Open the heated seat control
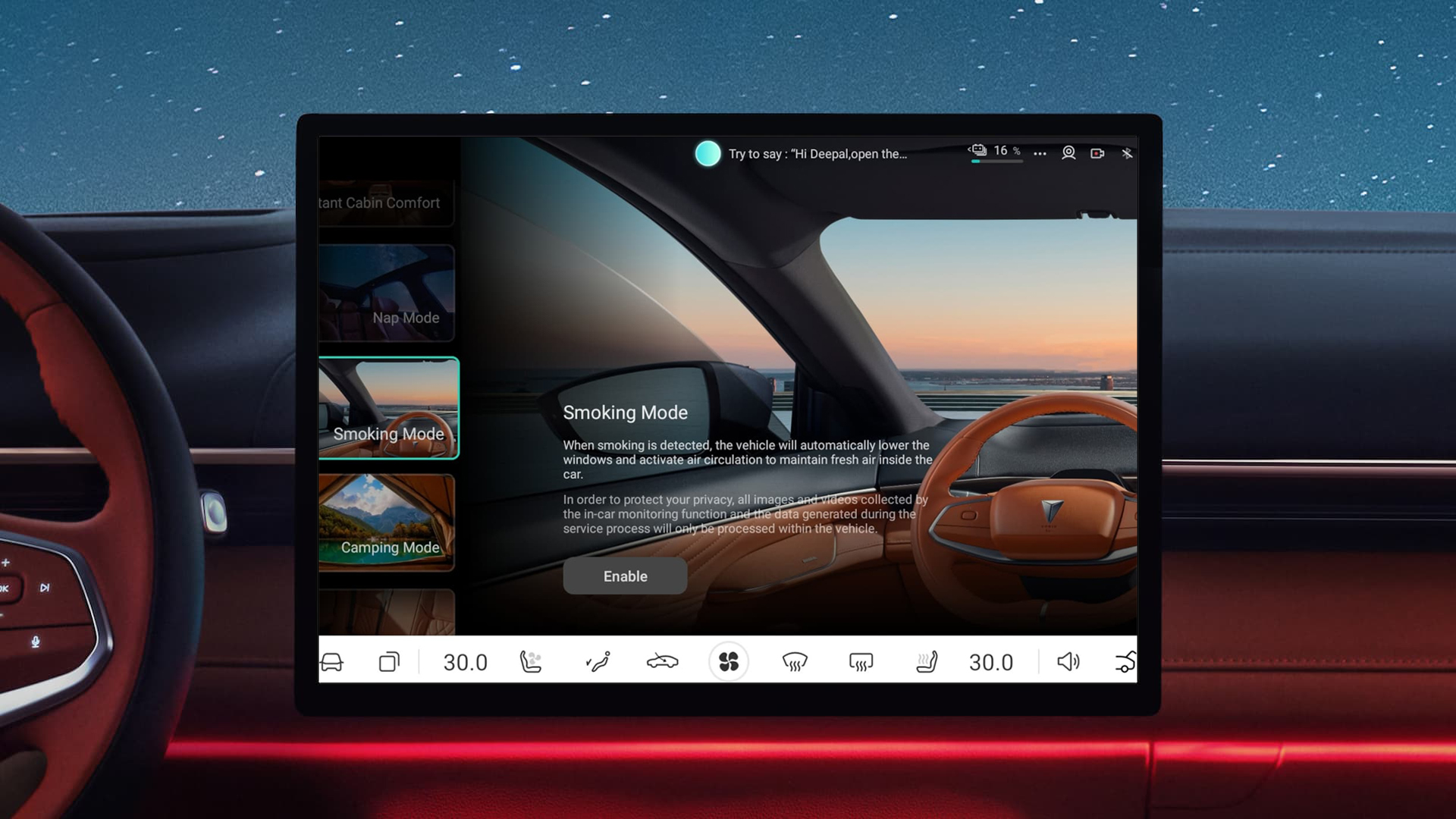The image size is (1456, 819). click(927, 662)
